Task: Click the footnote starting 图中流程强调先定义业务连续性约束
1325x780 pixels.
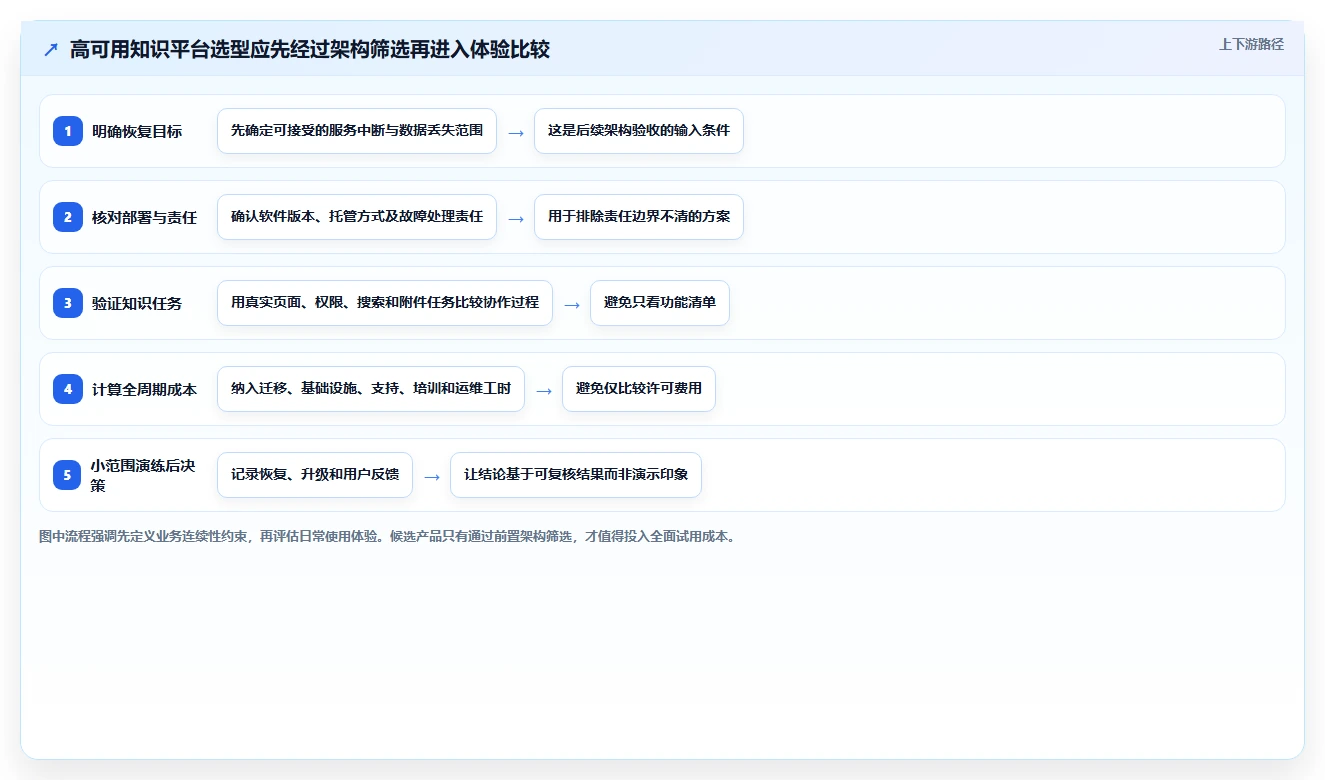Action: (x=388, y=537)
